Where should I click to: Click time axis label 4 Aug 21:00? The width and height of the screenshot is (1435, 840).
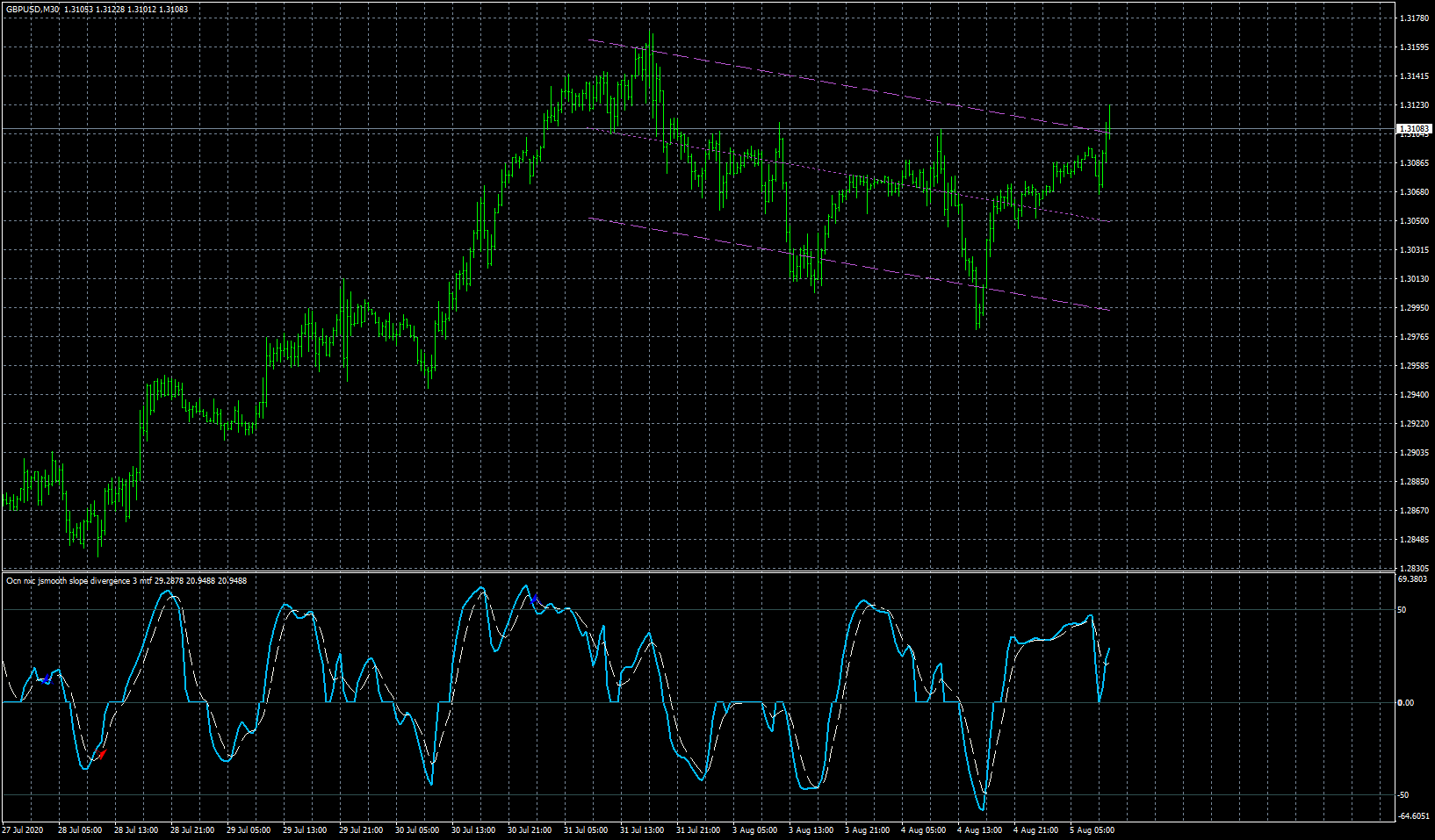(1036, 830)
